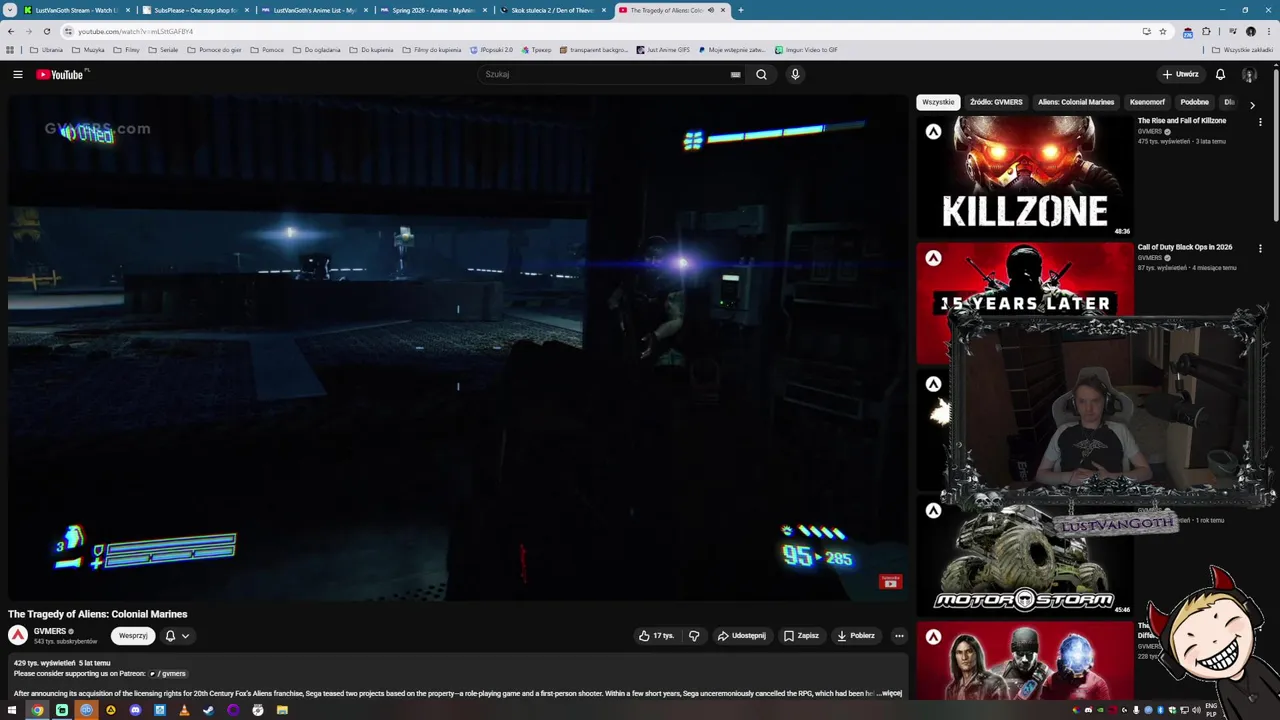Go back in browser history
The width and height of the screenshot is (1280, 720).
[x=11, y=31]
